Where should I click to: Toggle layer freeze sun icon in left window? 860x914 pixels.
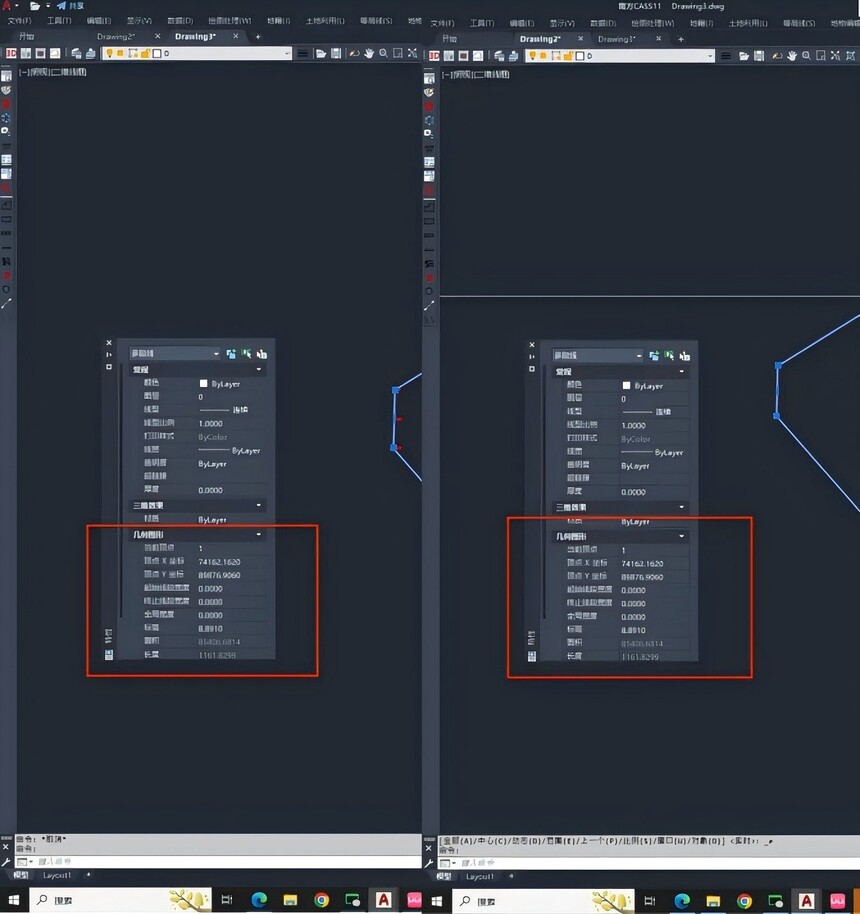[120, 54]
